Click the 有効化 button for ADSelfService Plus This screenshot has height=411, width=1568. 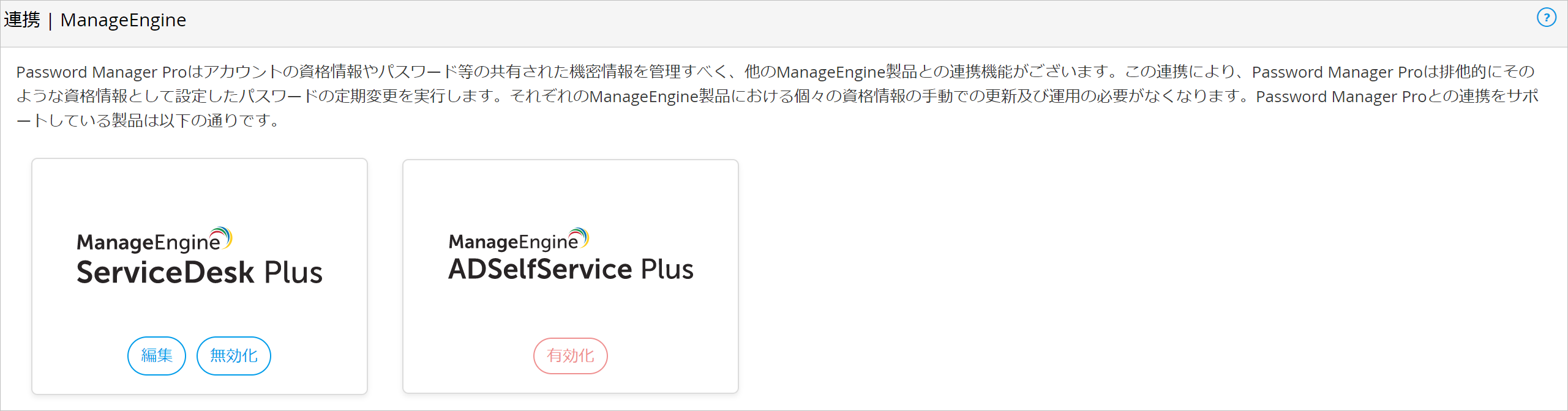[x=571, y=355]
